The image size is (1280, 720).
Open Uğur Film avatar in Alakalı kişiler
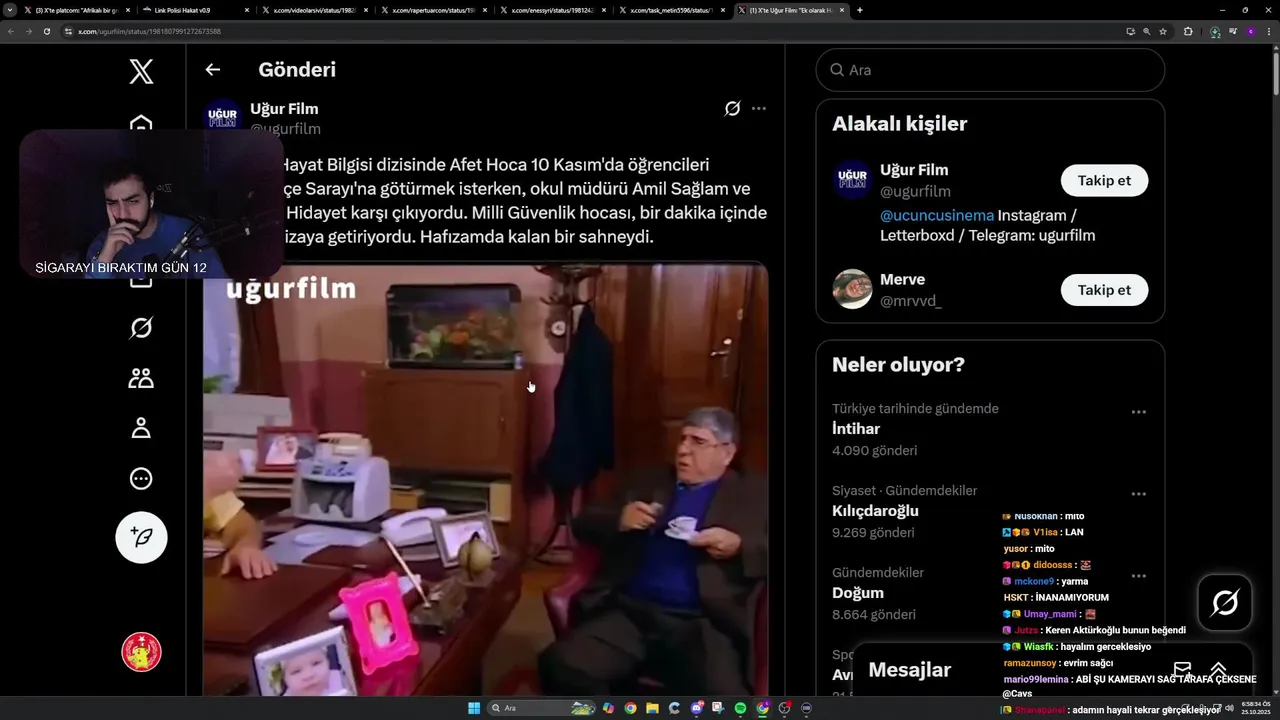[x=852, y=180]
